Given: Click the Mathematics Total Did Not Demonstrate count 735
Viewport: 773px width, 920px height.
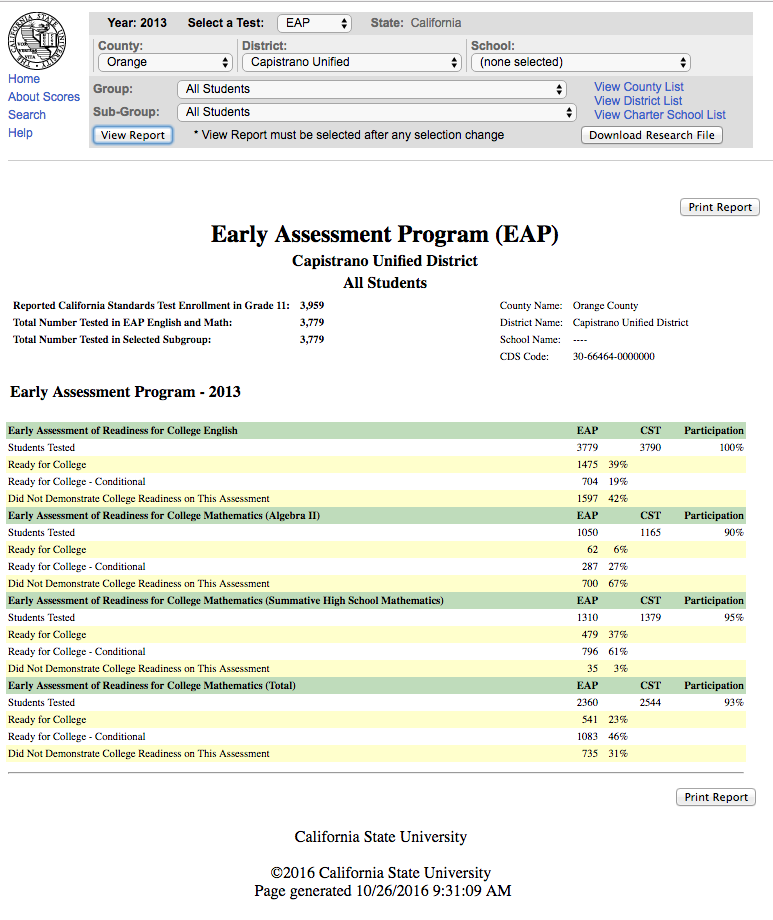Looking at the screenshot, I should point(590,754).
